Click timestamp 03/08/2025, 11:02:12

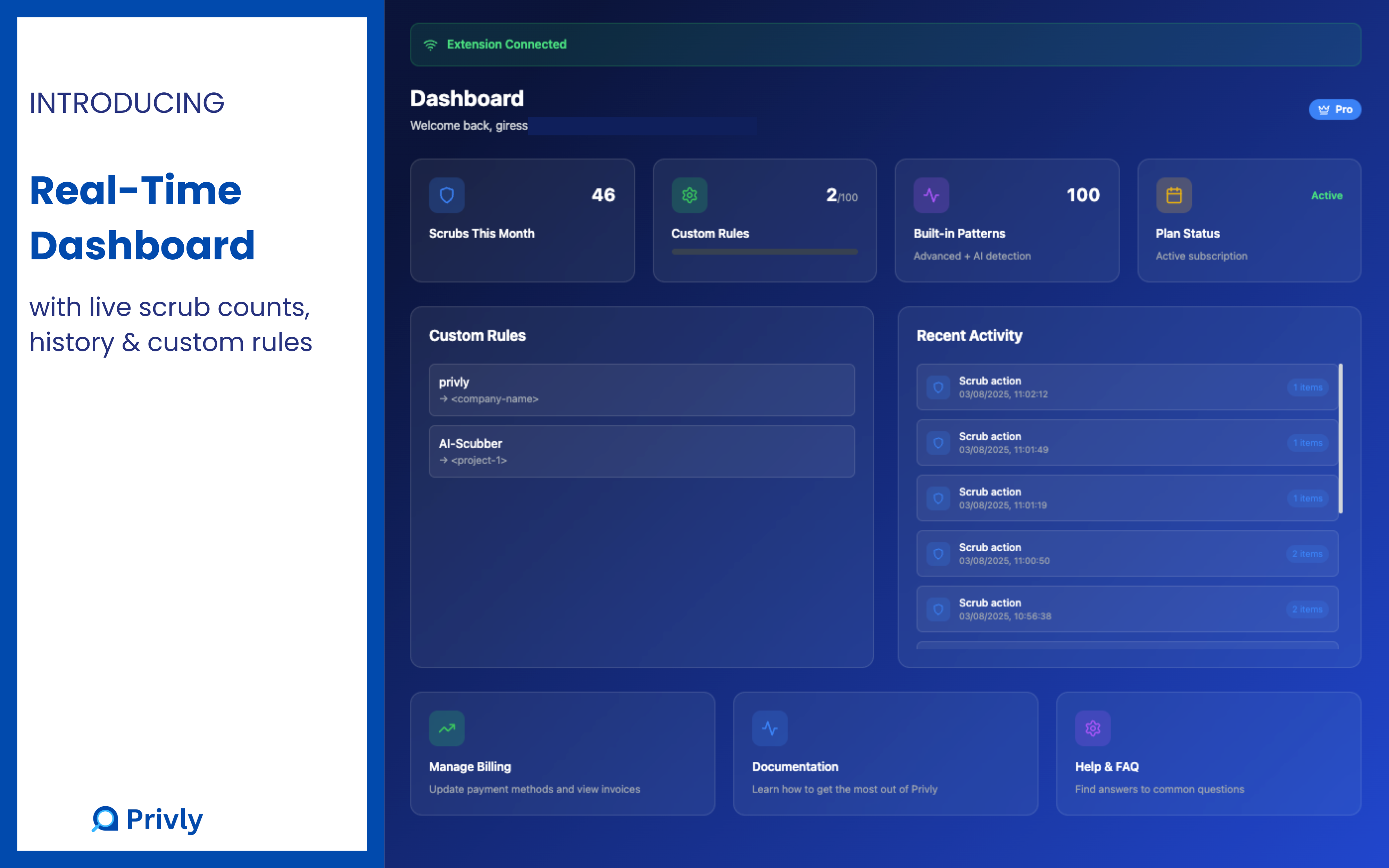coord(1003,394)
